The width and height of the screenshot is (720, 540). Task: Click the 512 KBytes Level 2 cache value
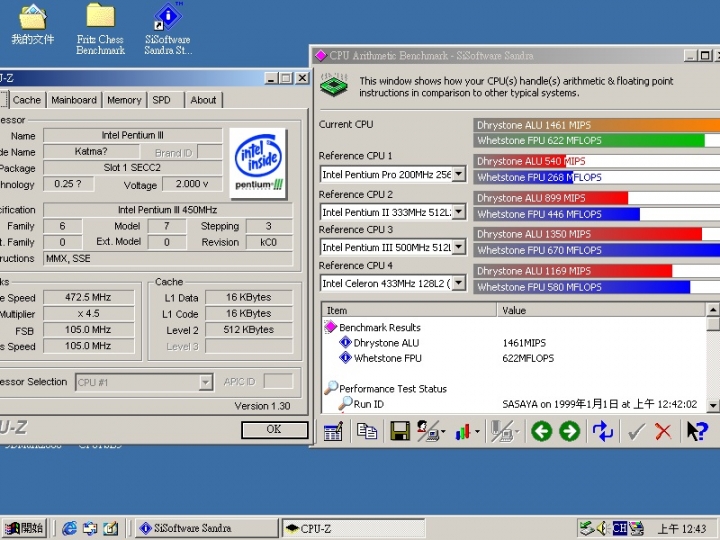coord(248,330)
